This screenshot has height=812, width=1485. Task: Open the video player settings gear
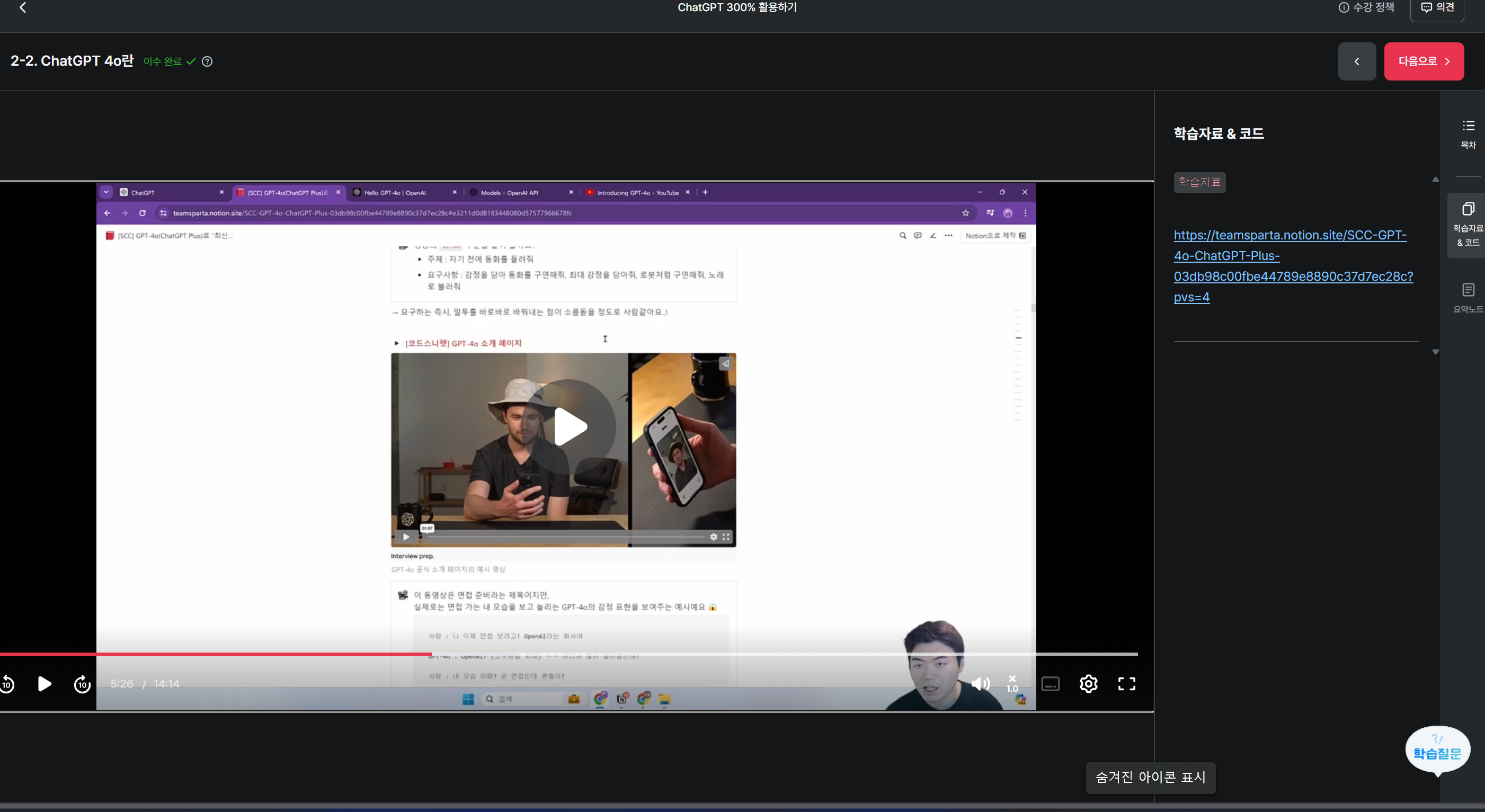[1088, 684]
